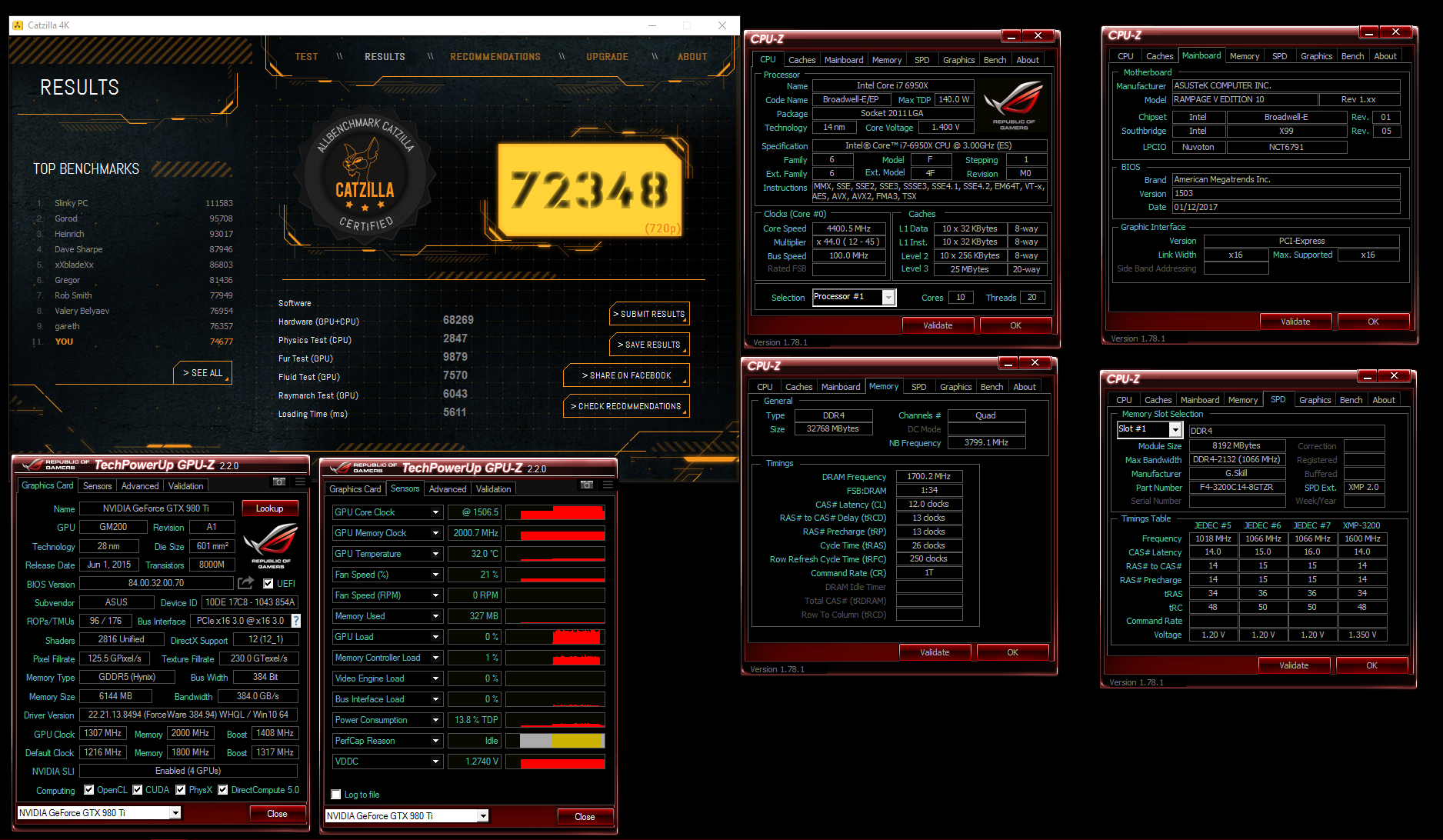Toggle the PhysX checkbox
The image size is (1443, 840).
coord(180,790)
